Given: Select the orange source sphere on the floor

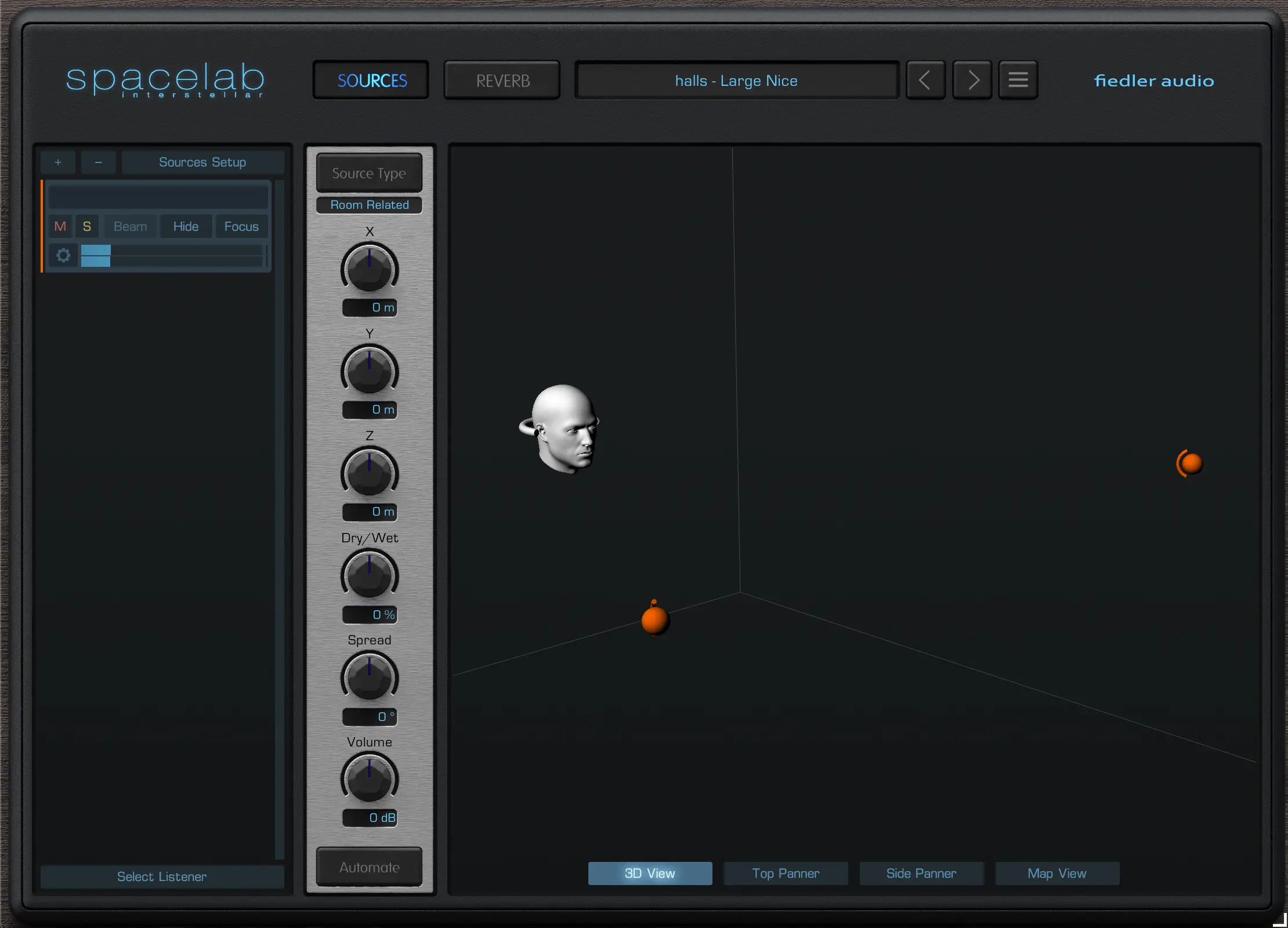Looking at the screenshot, I should coord(655,620).
